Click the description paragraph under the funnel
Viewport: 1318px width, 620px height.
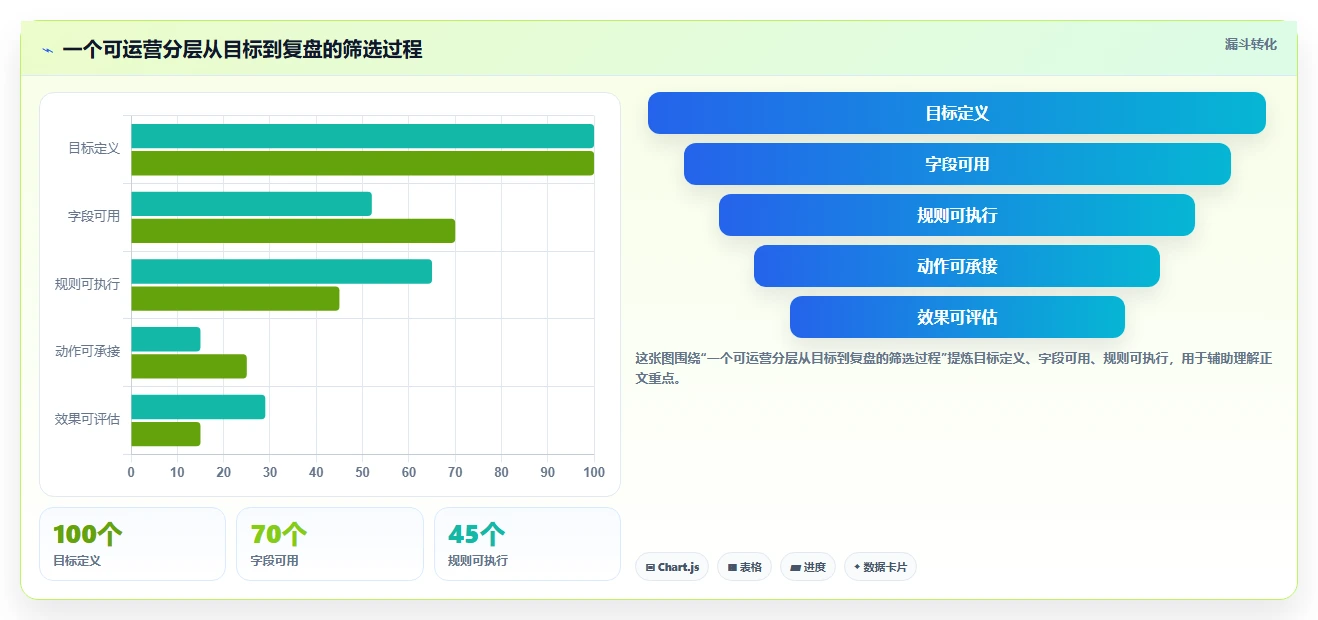click(954, 368)
